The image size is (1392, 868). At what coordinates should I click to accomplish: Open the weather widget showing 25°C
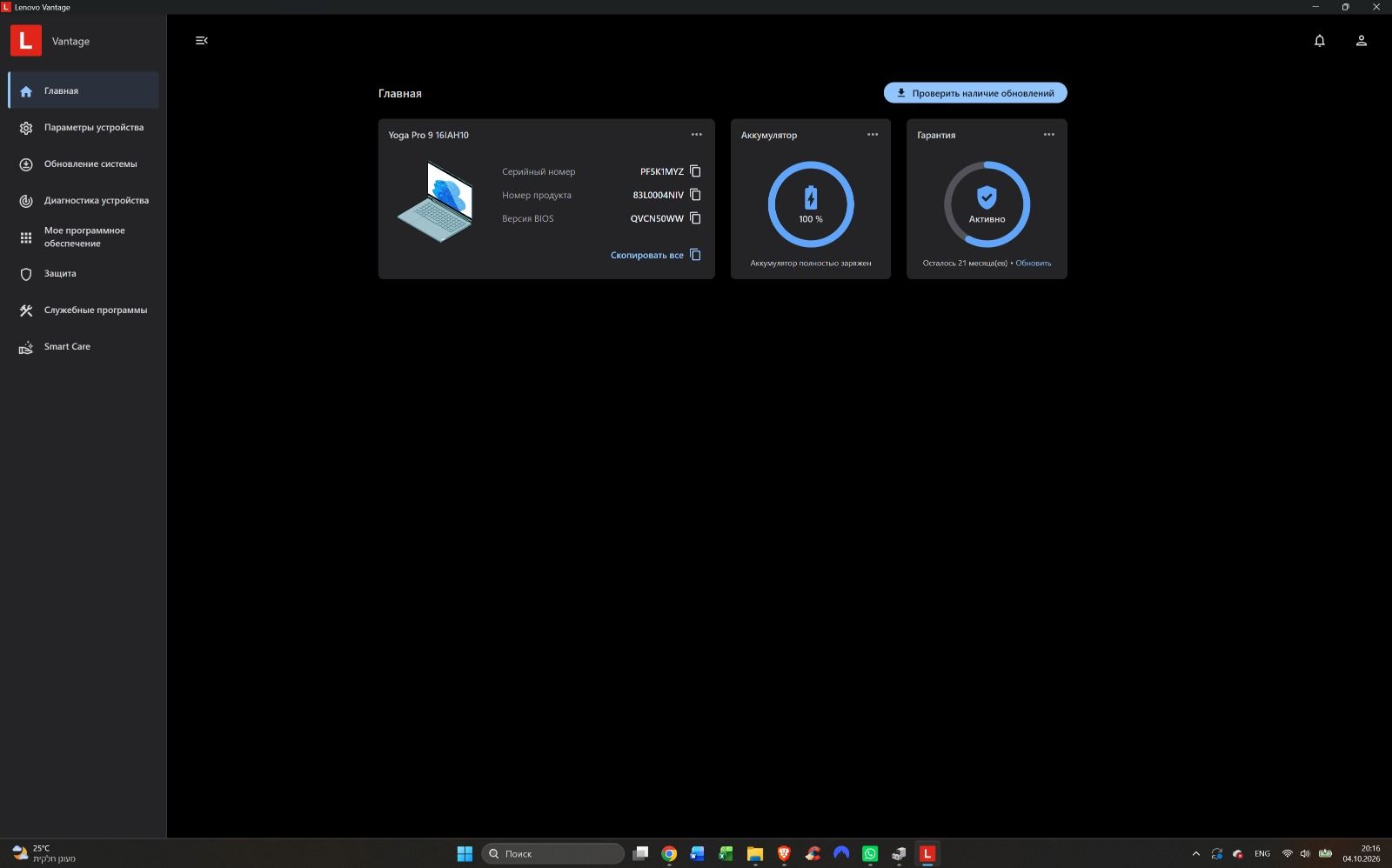click(x=43, y=853)
